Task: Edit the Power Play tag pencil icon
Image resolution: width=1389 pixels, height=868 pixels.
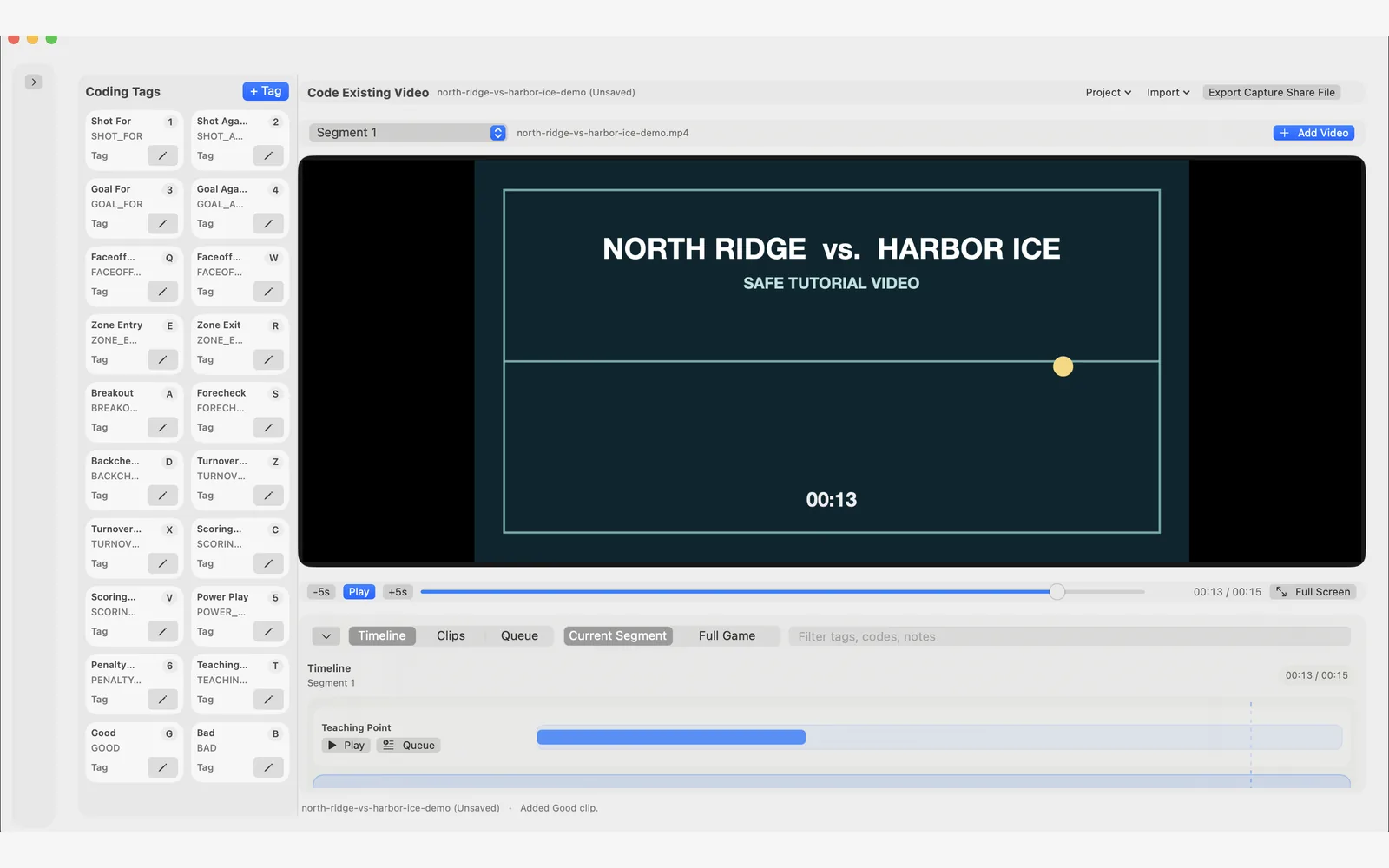Action: [268, 631]
